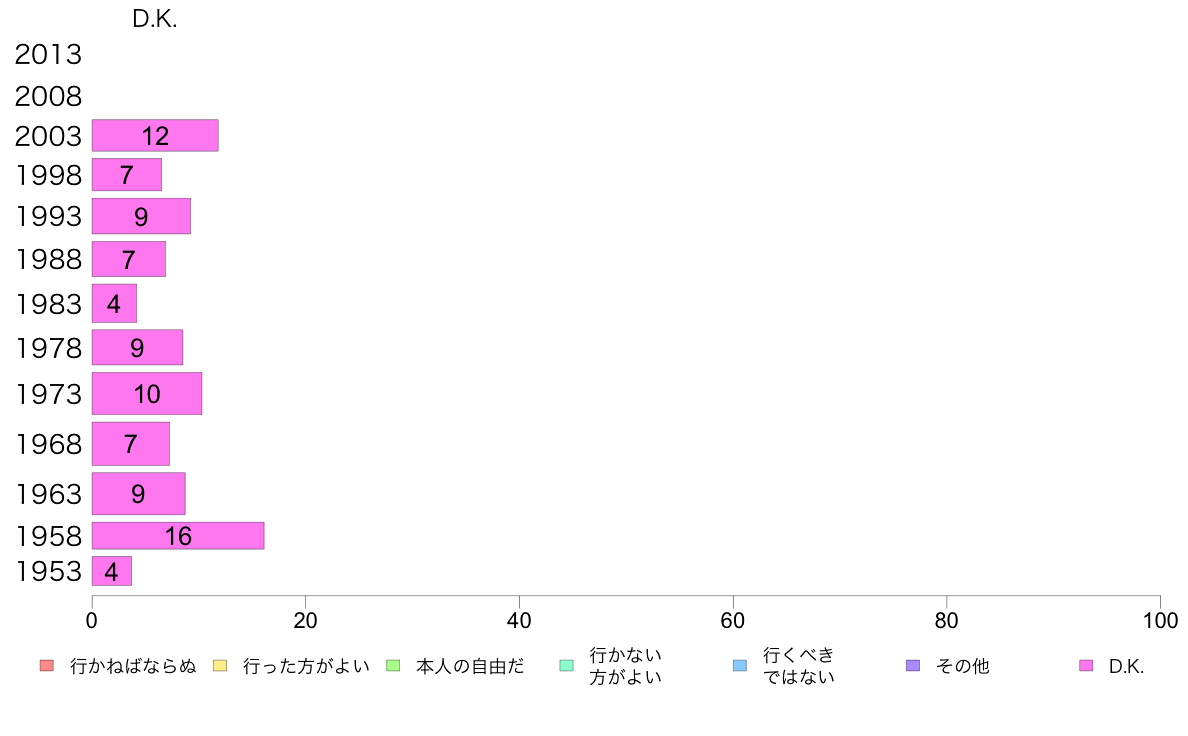Click the teal 行かない方がよい legend swatch

click(567, 666)
